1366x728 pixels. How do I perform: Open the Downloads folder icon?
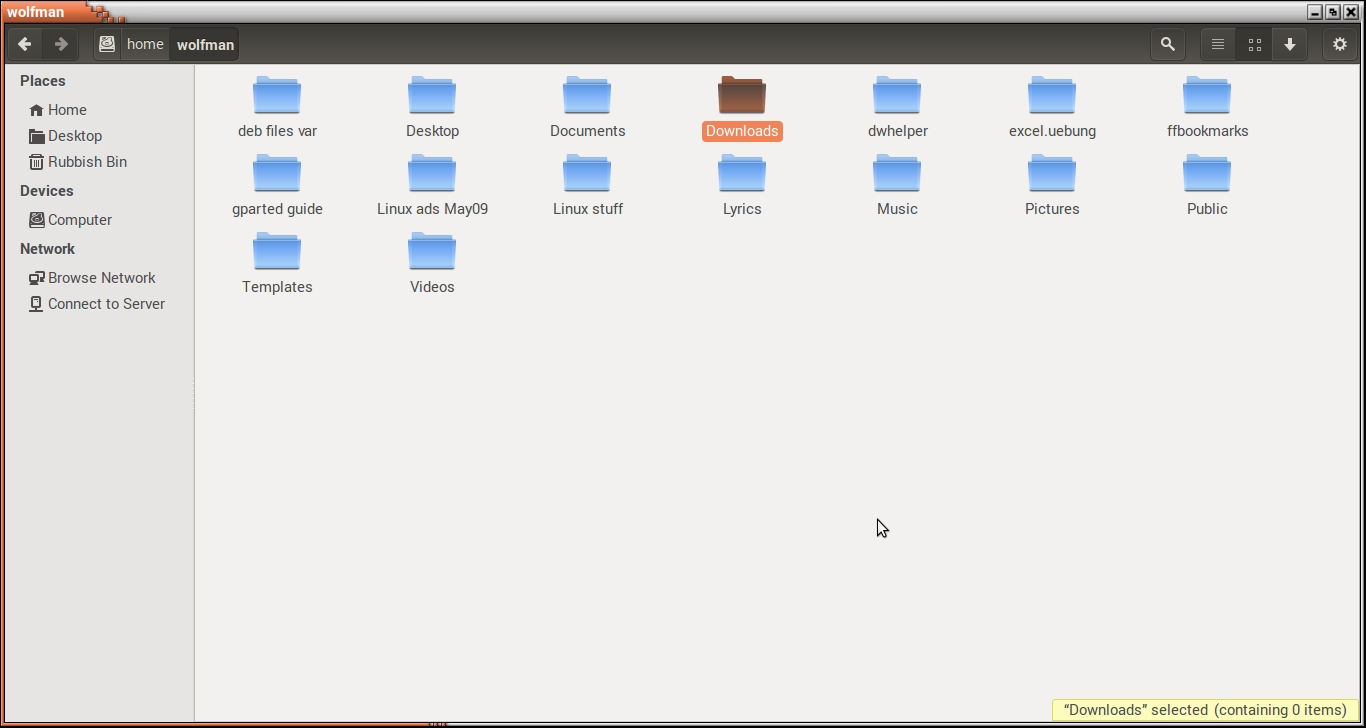(x=742, y=96)
